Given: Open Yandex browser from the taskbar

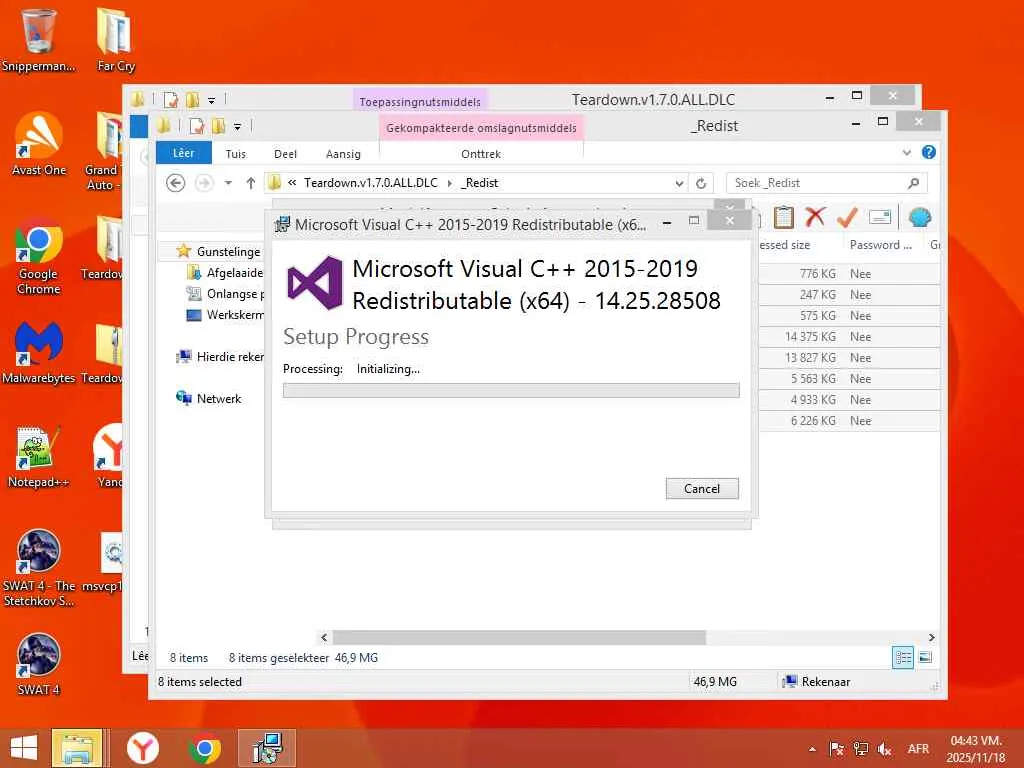Looking at the screenshot, I should click(142, 748).
